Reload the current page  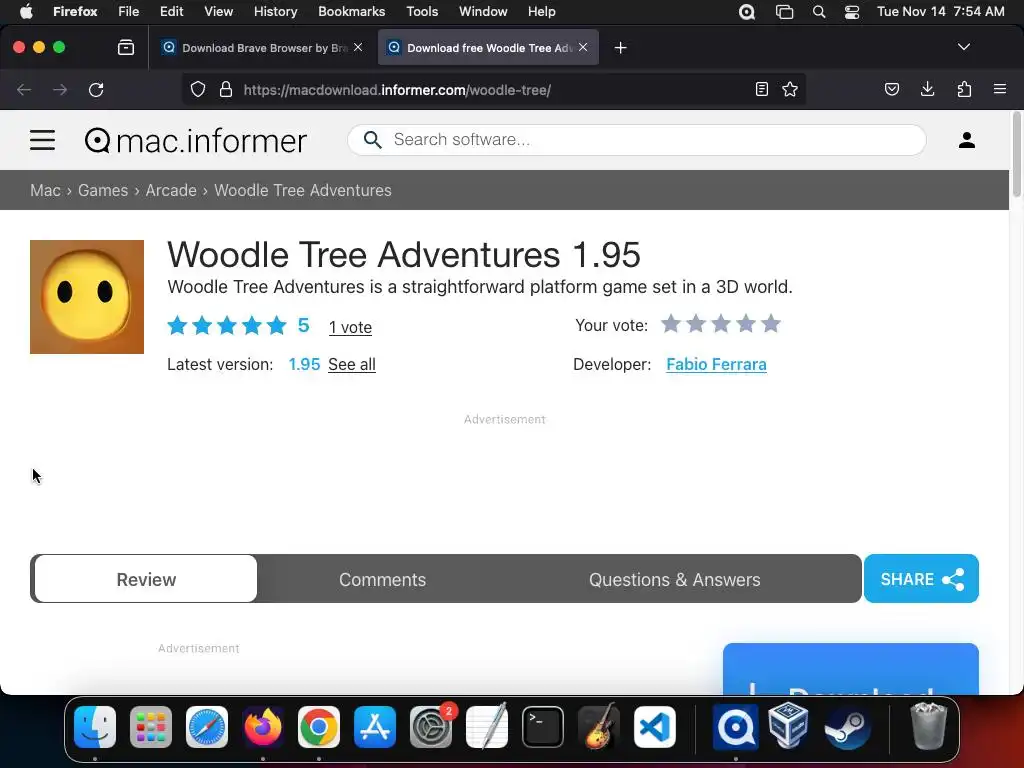click(96, 89)
